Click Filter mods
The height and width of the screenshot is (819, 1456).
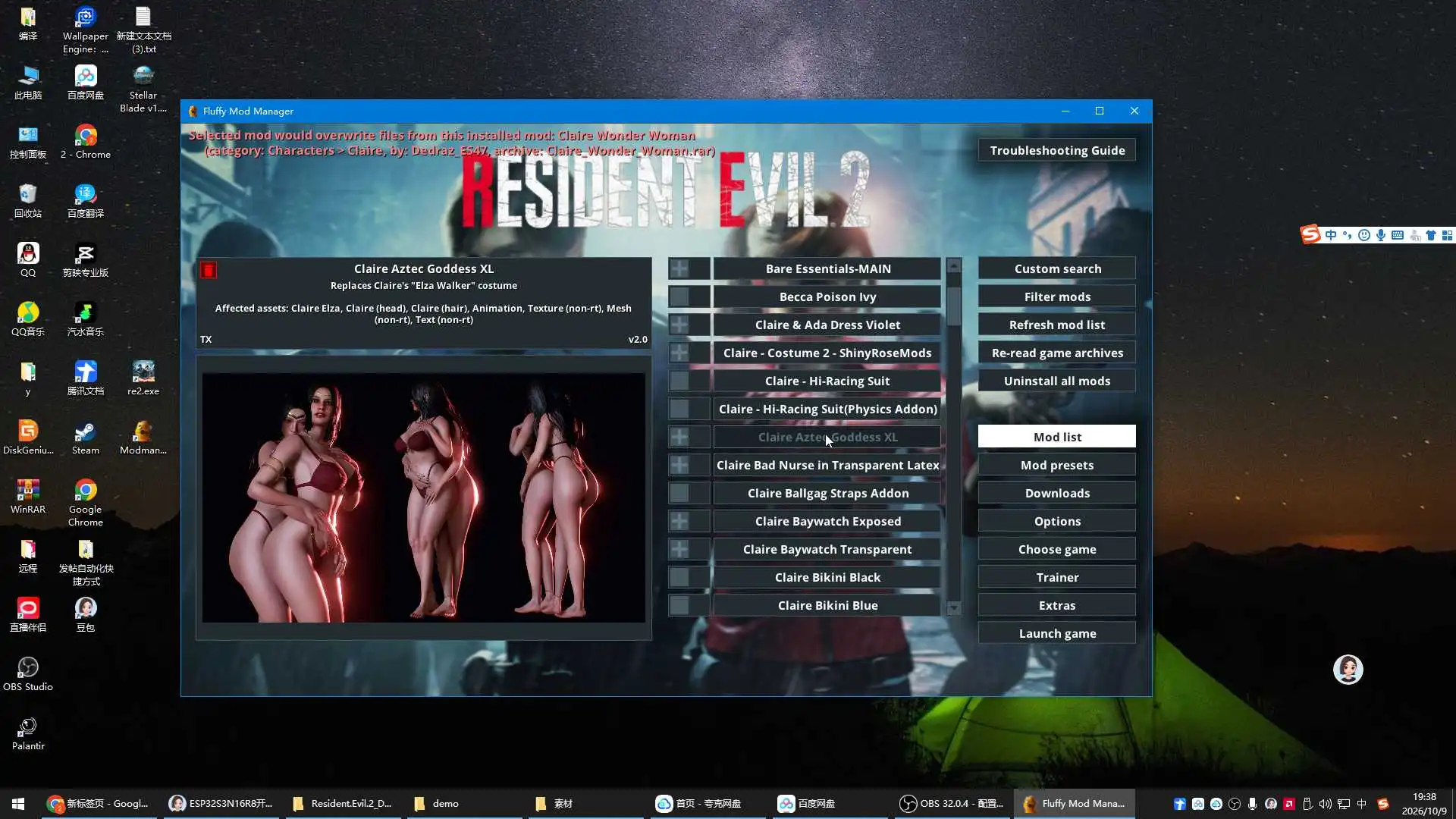pos(1057,297)
